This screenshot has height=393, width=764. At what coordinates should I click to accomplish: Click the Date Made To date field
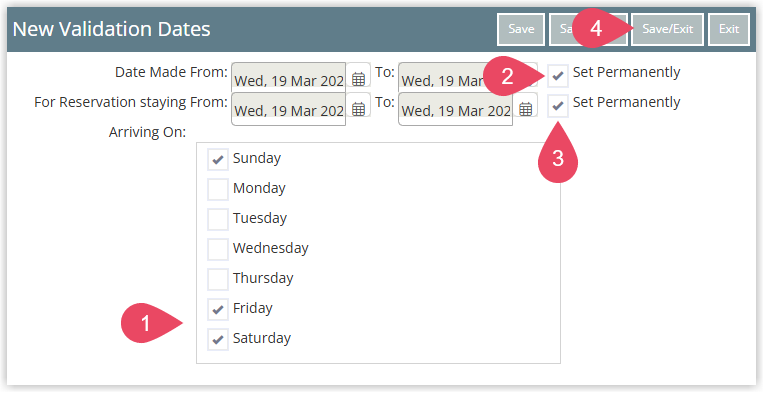tap(455, 78)
